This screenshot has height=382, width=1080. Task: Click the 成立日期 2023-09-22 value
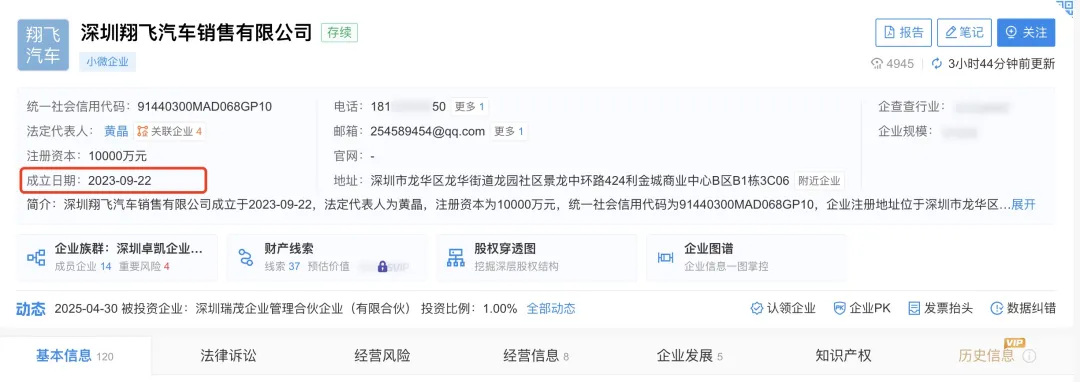pyautogui.click(x=120, y=180)
